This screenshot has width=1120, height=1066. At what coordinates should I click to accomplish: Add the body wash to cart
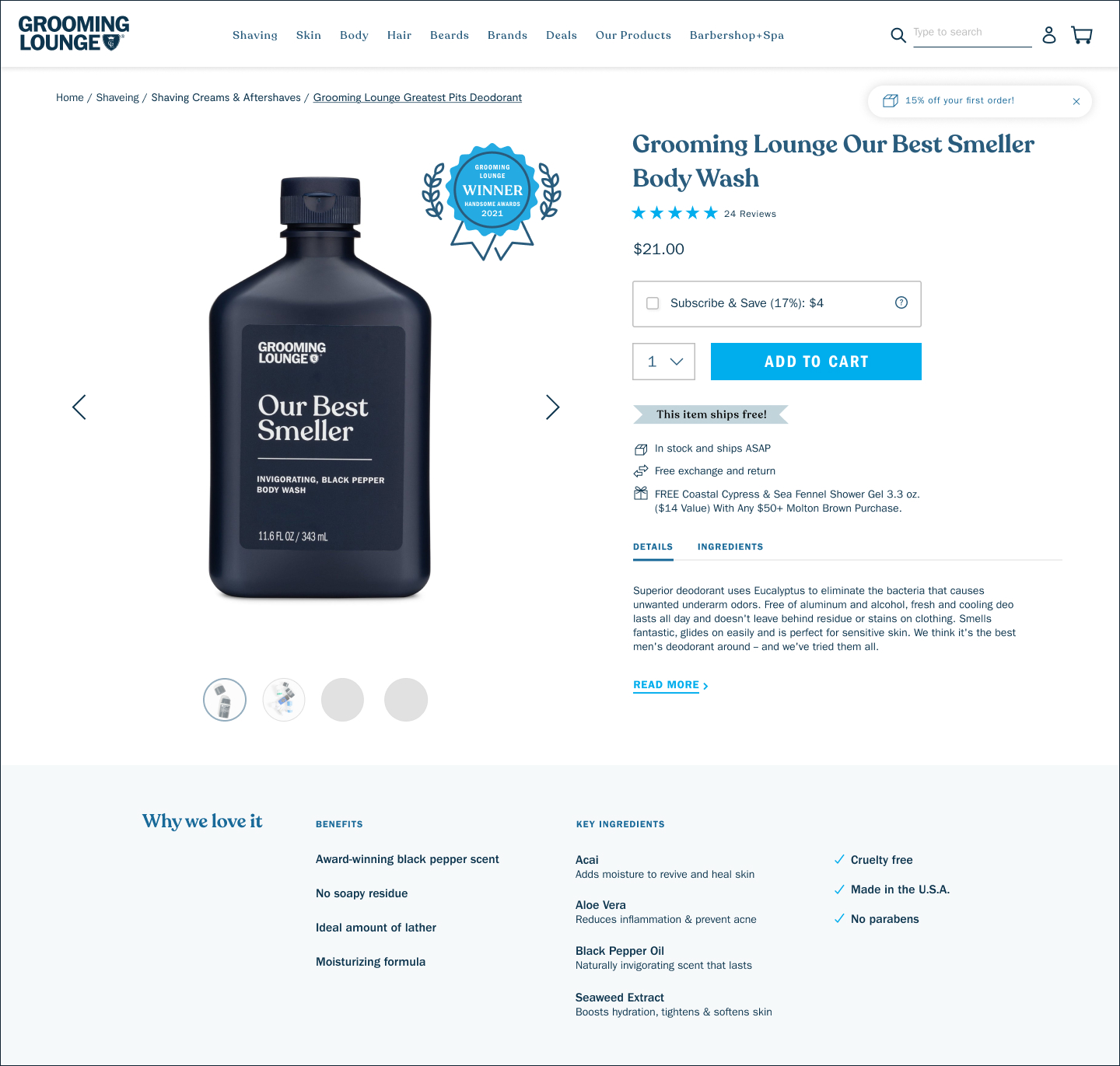tap(816, 362)
